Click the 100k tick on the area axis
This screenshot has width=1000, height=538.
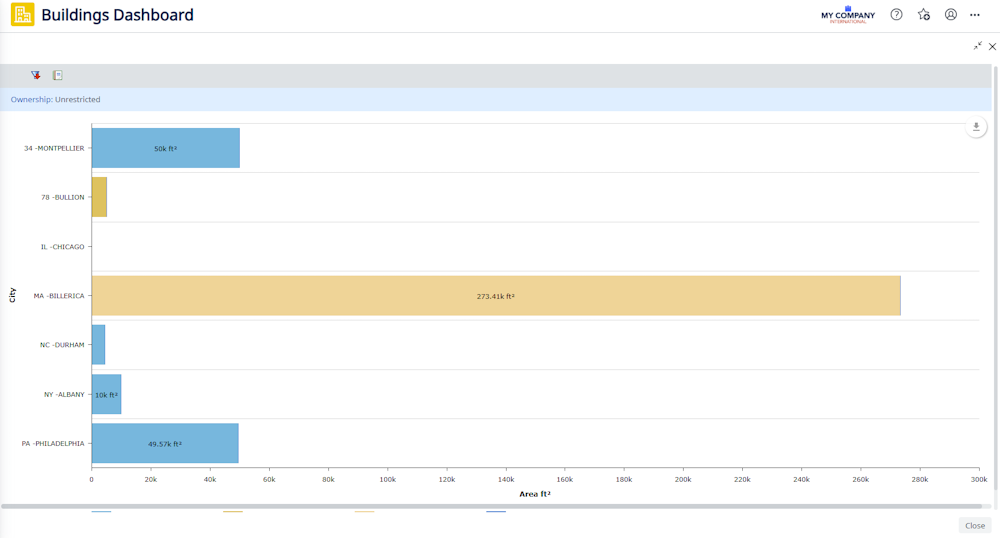(387, 479)
